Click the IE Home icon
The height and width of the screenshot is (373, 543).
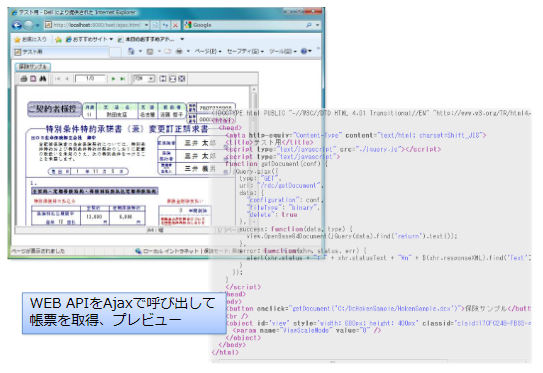131,51
